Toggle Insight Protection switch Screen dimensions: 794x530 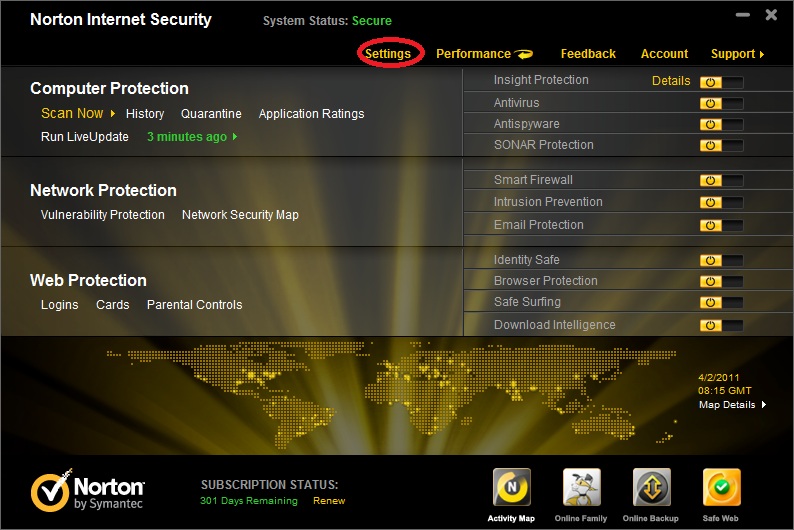722,82
